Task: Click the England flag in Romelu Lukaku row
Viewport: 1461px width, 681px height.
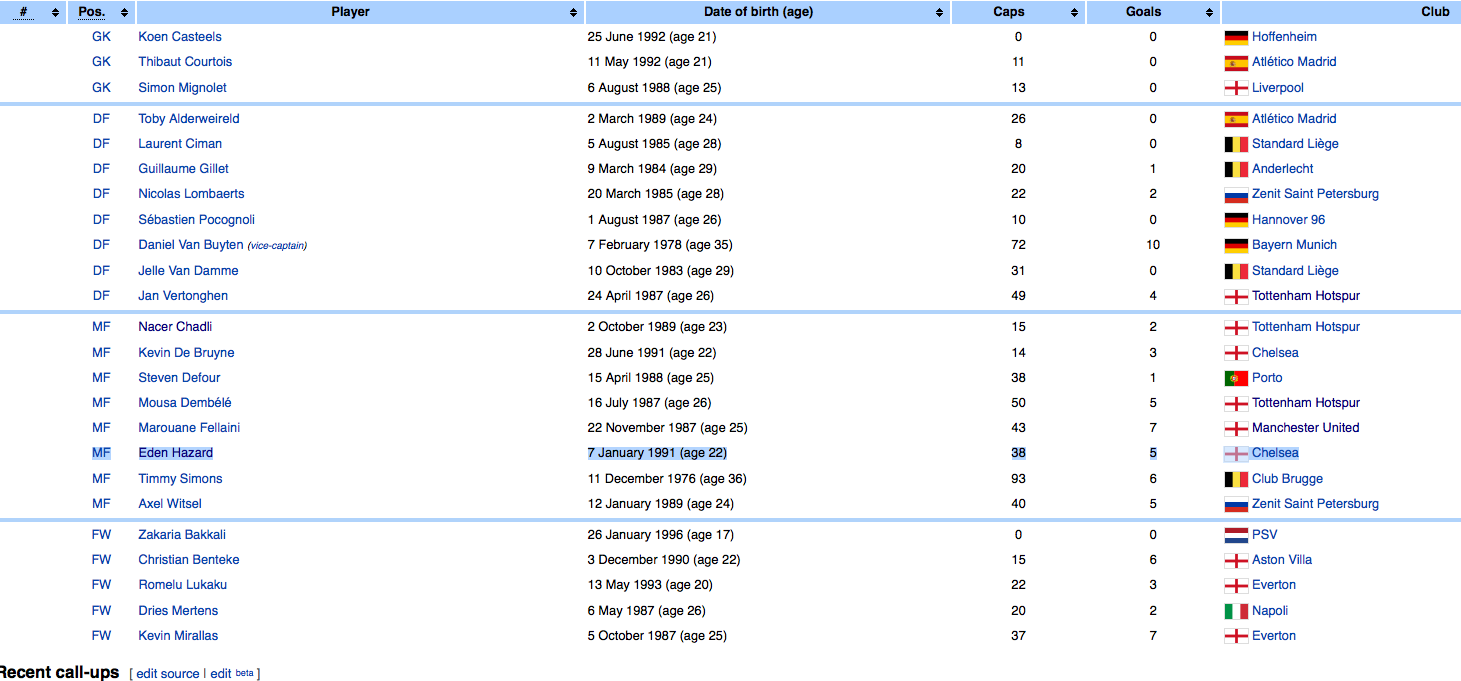Action: [x=1236, y=585]
